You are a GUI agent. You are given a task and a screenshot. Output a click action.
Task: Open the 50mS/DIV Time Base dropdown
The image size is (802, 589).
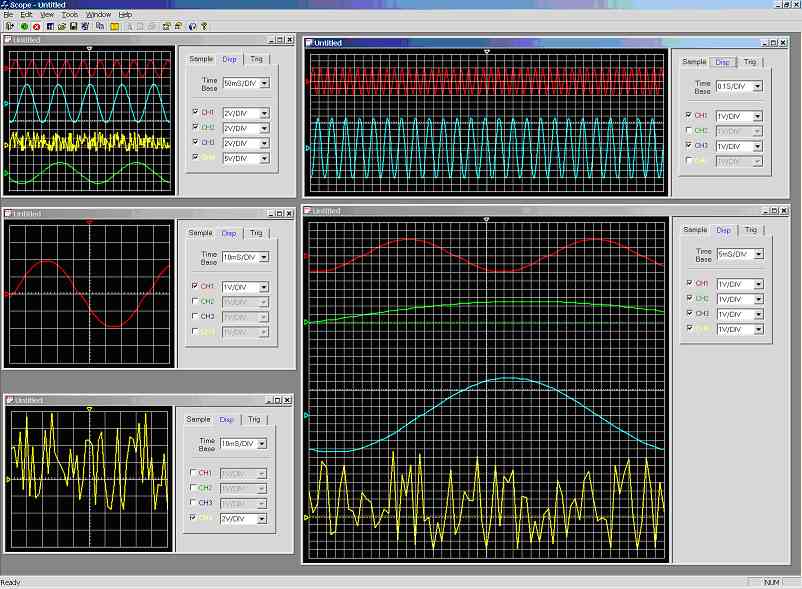[x=264, y=84]
